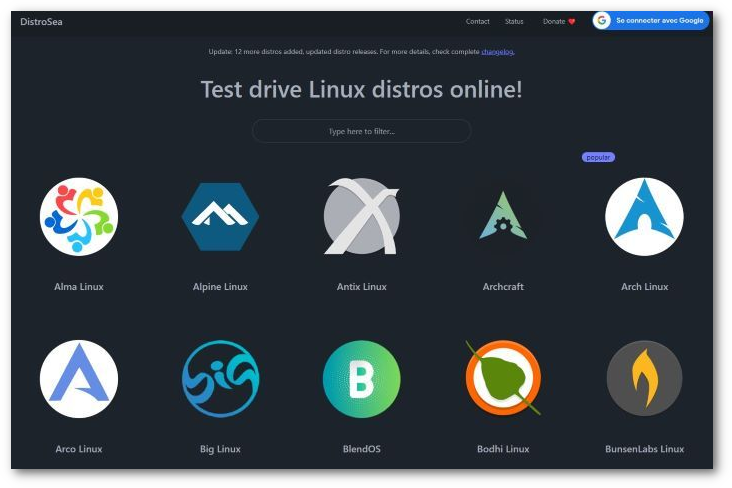Focus the 'Type here to filter...' field

coord(361,131)
